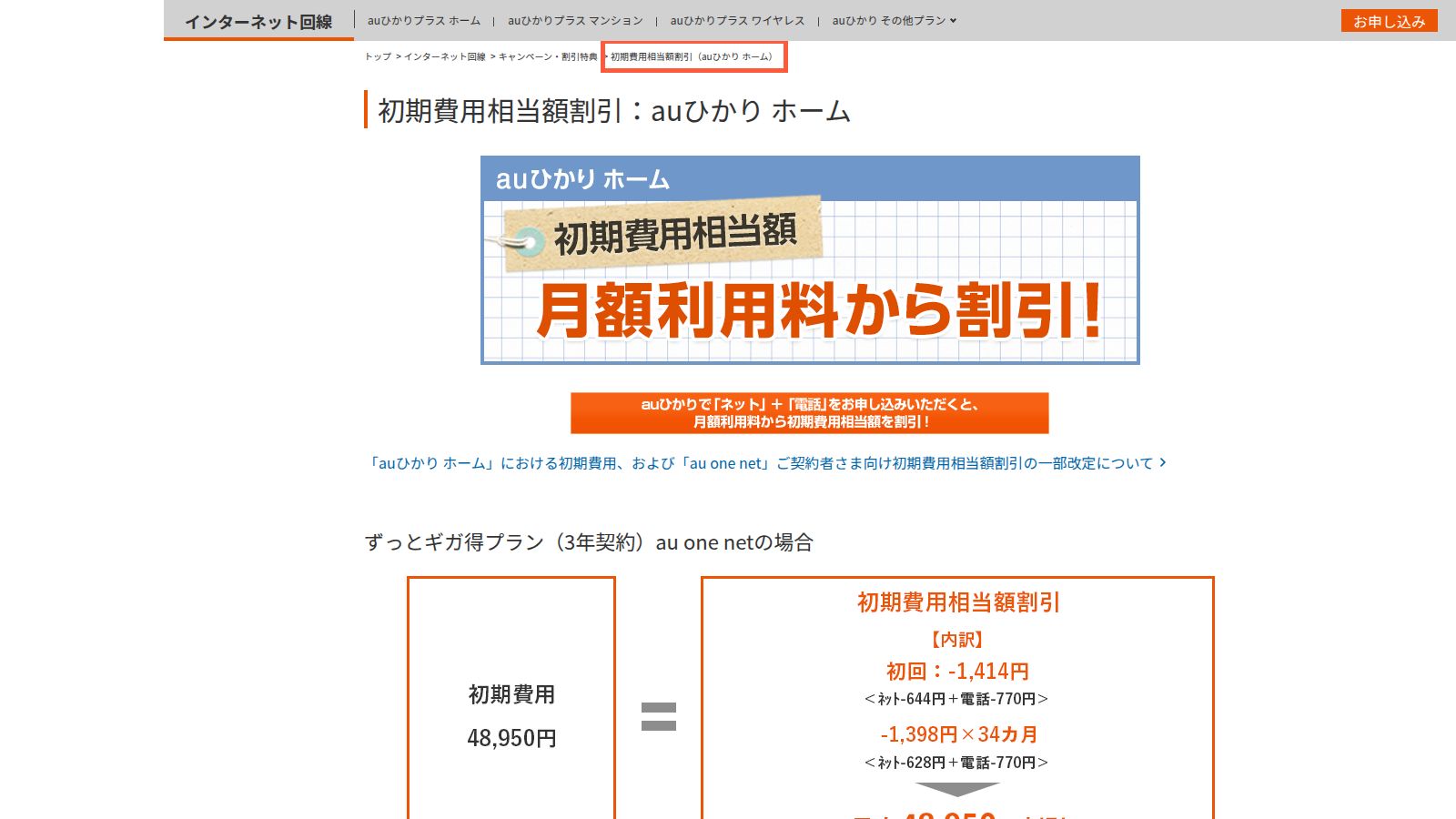
Task: Select the 【内訳】 label
Action: coord(957,640)
